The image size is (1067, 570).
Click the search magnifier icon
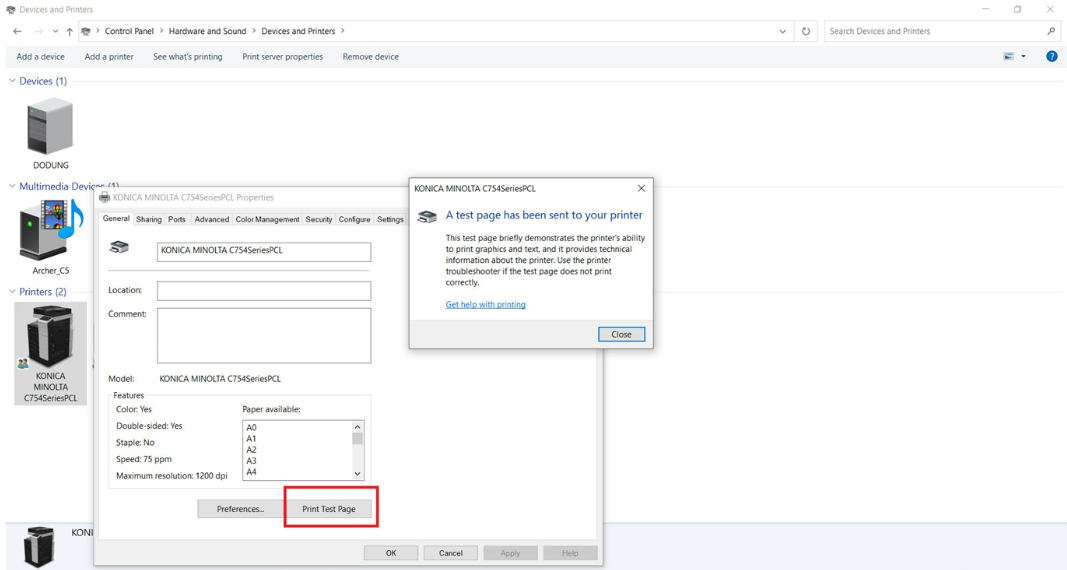(x=1050, y=31)
